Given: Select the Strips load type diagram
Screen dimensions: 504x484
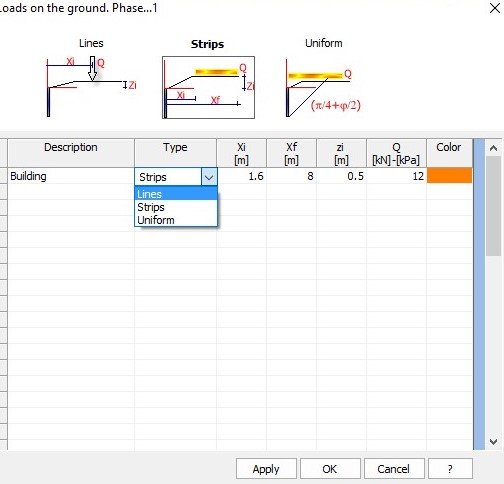Looking at the screenshot, I should [x=208, y=87].
